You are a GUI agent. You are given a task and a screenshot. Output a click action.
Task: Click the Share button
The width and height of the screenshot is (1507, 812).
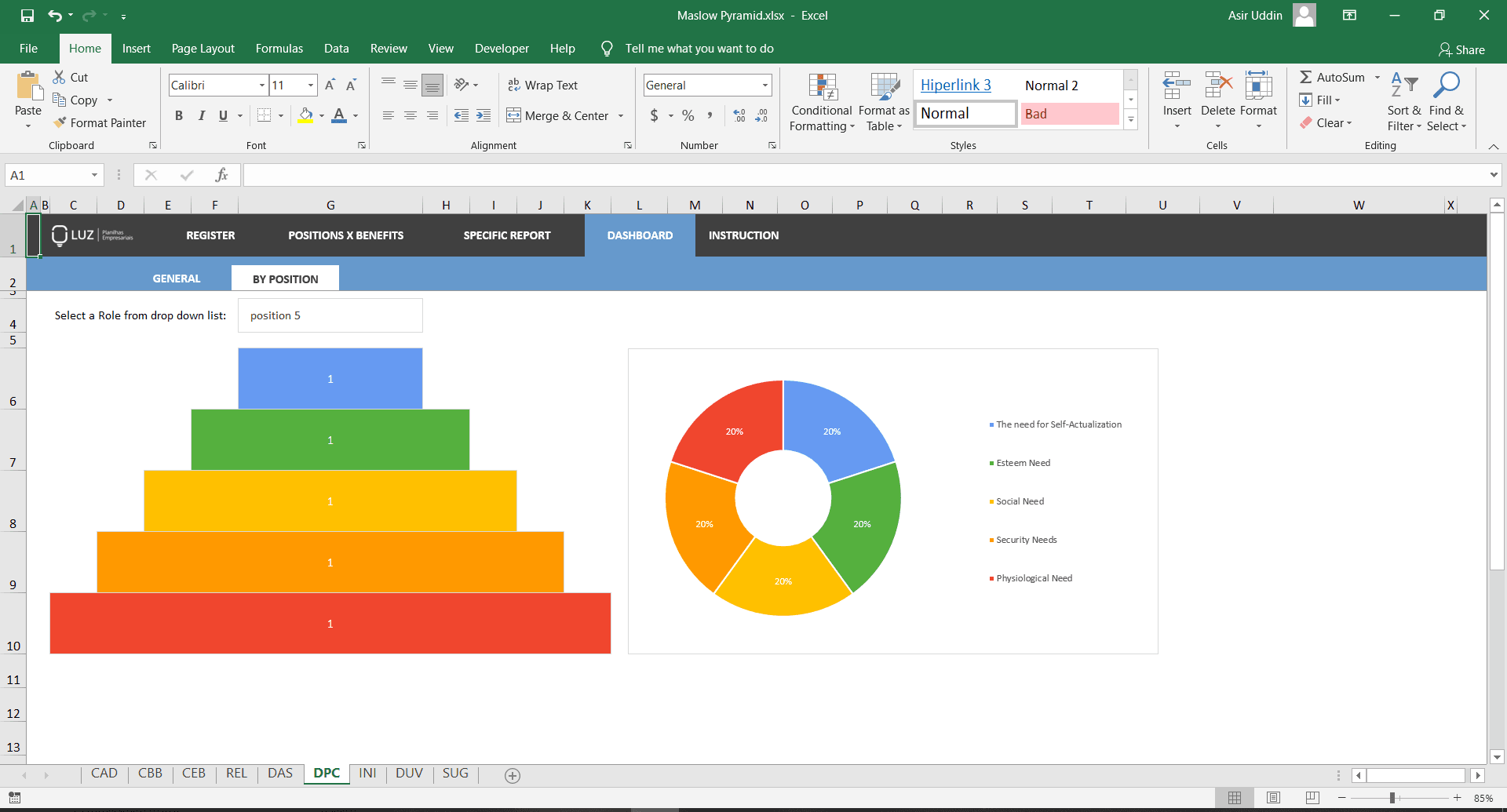click(1461, 49)
